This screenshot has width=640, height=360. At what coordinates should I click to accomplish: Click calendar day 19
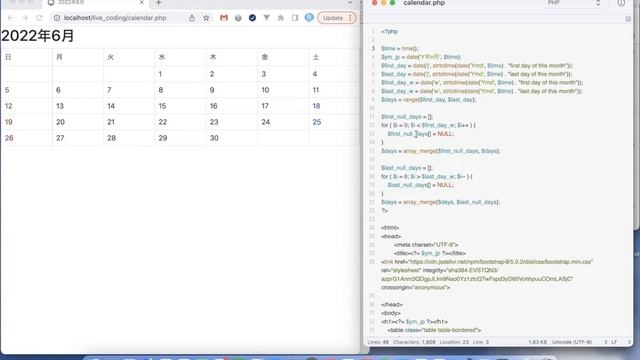pyautogui.click(x=9, y=122)
